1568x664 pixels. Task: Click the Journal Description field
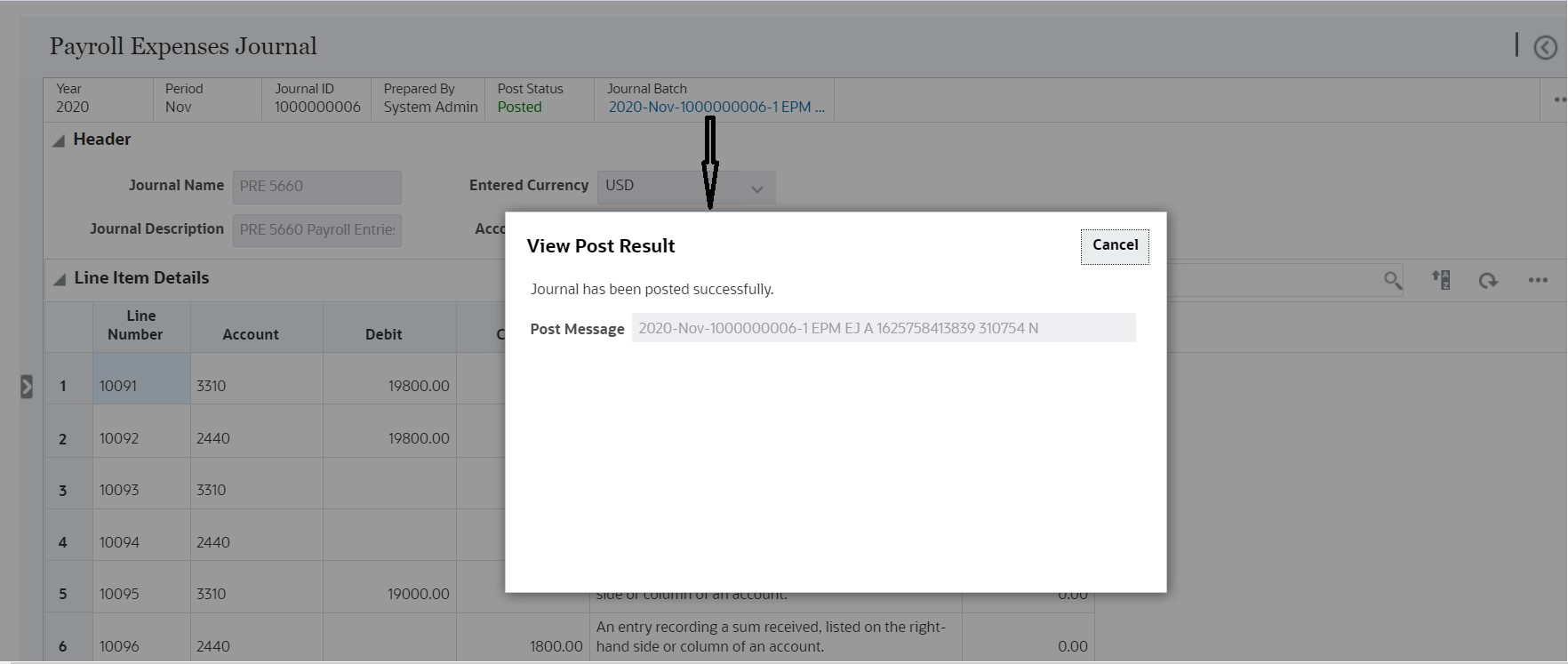(x=317, y=230)
